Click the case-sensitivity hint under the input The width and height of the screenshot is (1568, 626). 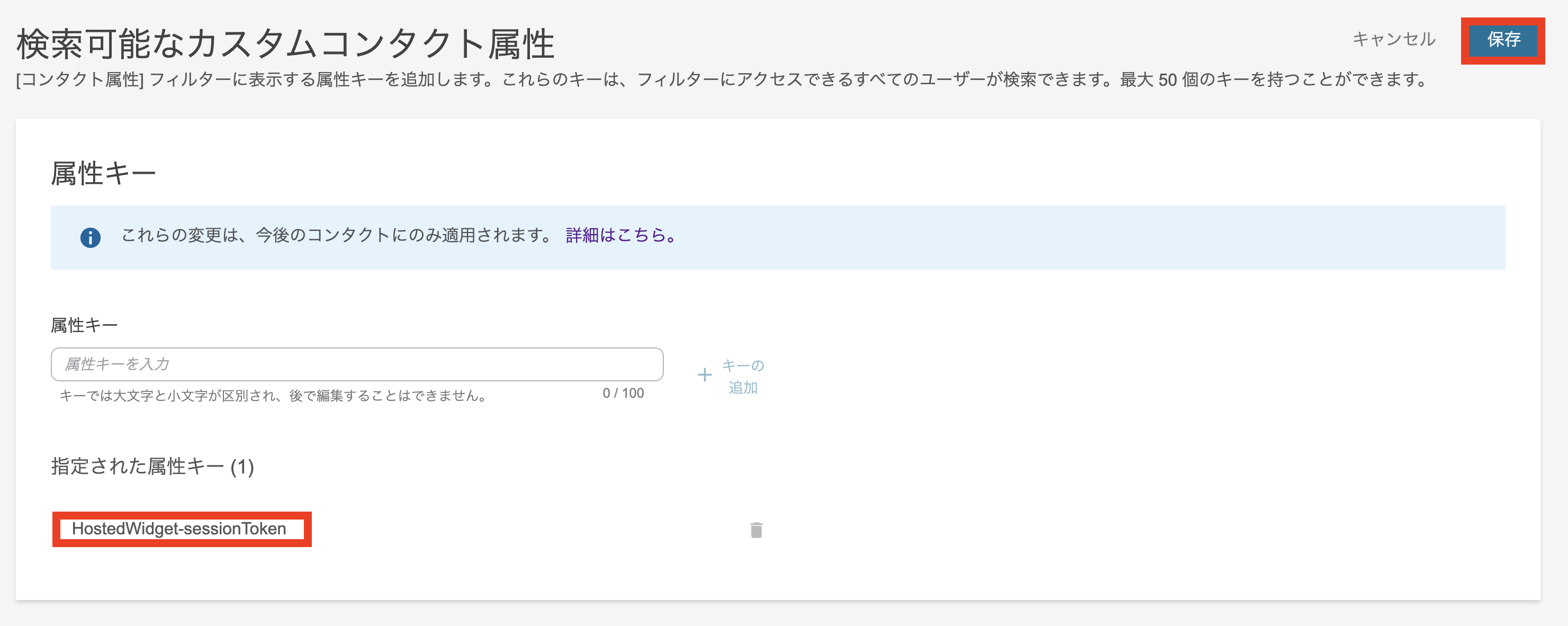pos(273,396)
